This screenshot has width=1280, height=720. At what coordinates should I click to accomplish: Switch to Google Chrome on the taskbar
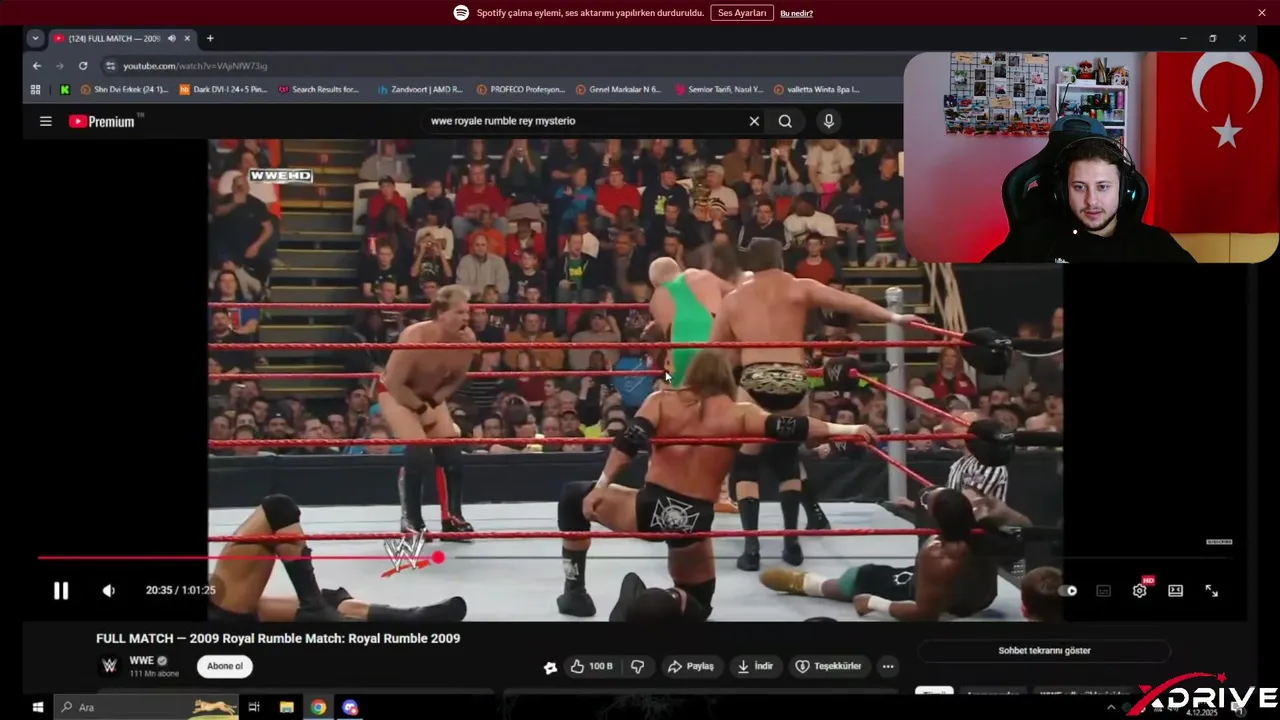pyautogui.click(x=318, y=707)
